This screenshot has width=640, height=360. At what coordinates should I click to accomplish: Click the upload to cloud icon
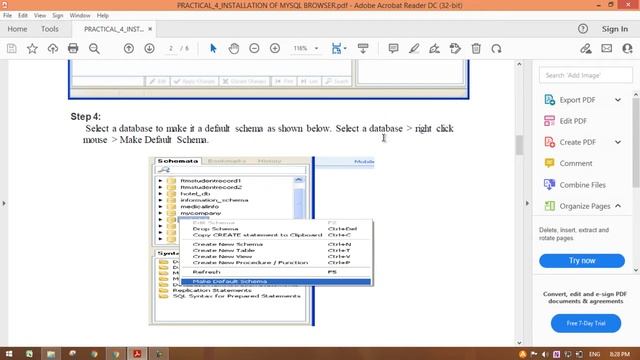(53, 49)
